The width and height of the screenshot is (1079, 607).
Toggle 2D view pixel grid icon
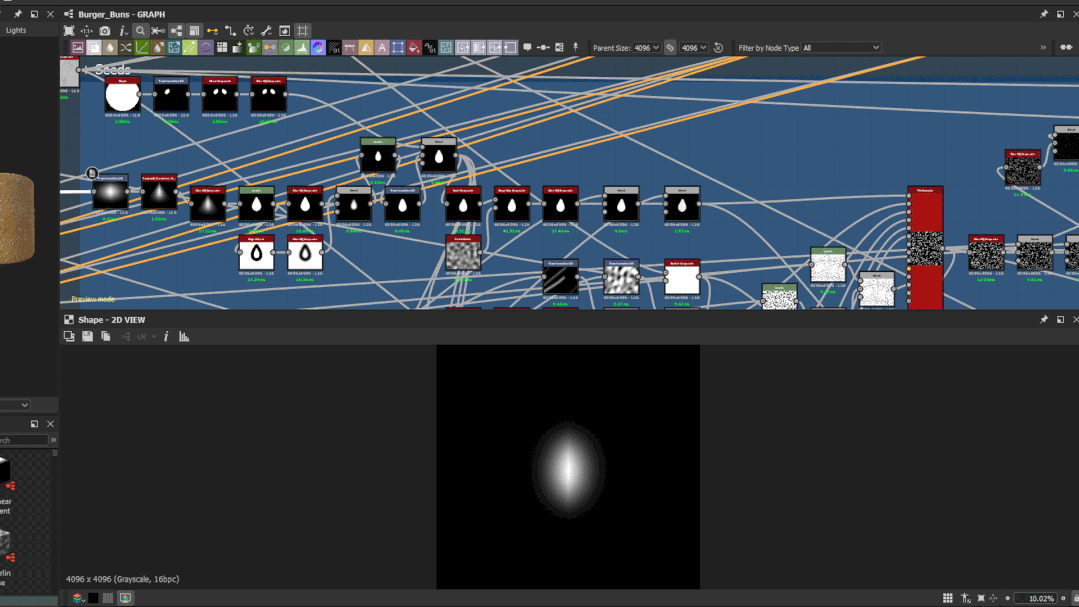click(948, 598)
